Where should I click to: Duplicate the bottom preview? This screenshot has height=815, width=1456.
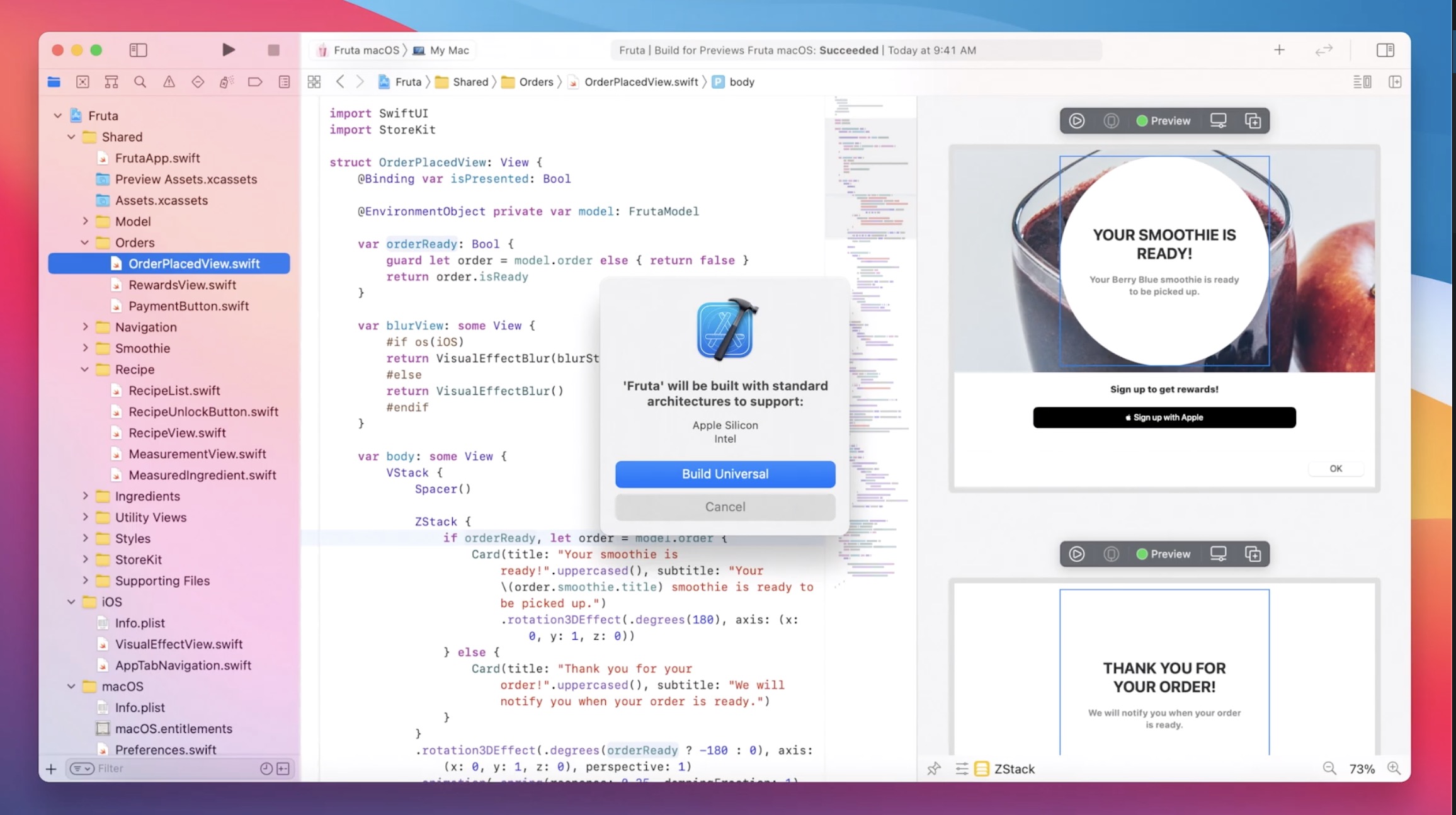(x=1253, y=554)
